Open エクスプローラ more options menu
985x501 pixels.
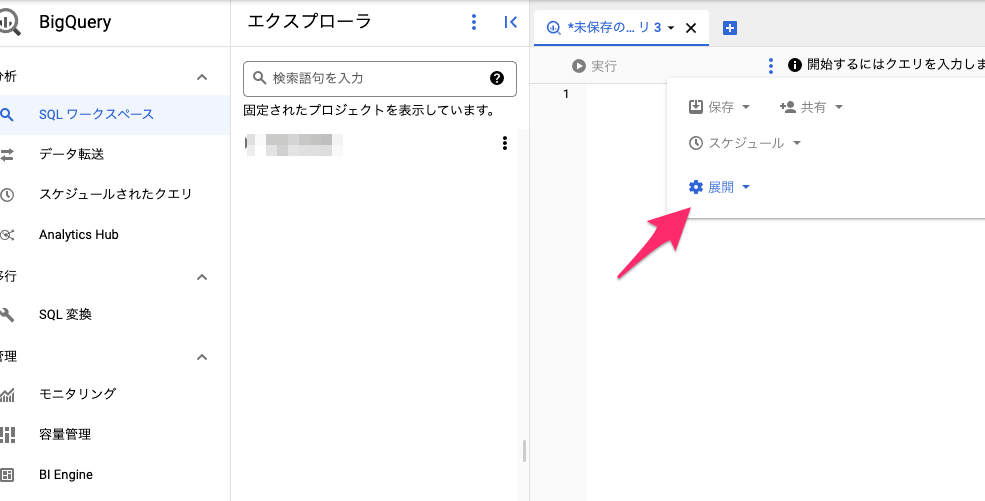pyautogui.click(x=474, y=23)
